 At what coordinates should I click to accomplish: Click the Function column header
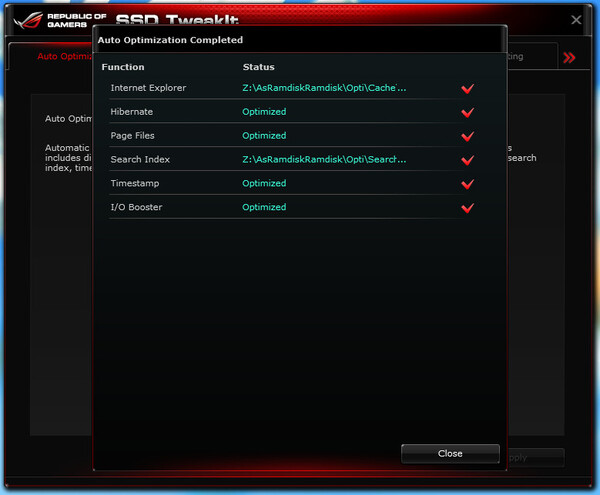[123, 67]
